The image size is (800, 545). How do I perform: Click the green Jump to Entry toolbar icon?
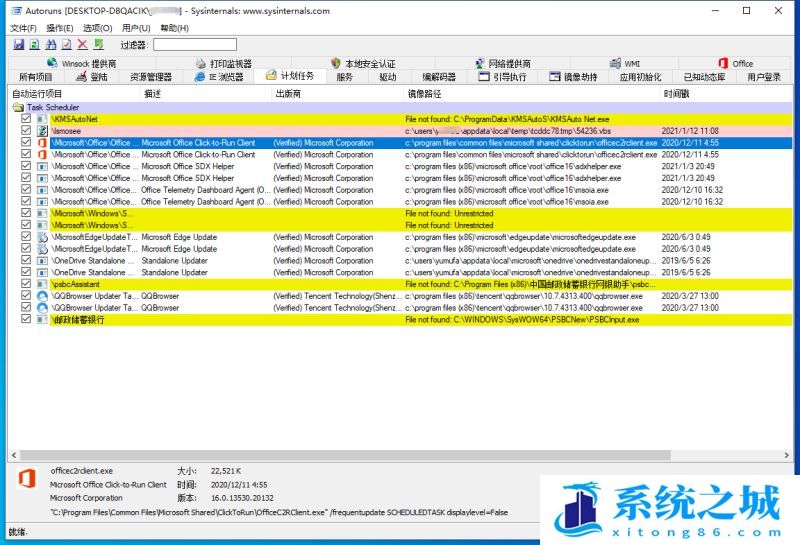pyautogui.click(x=98, y=44)
